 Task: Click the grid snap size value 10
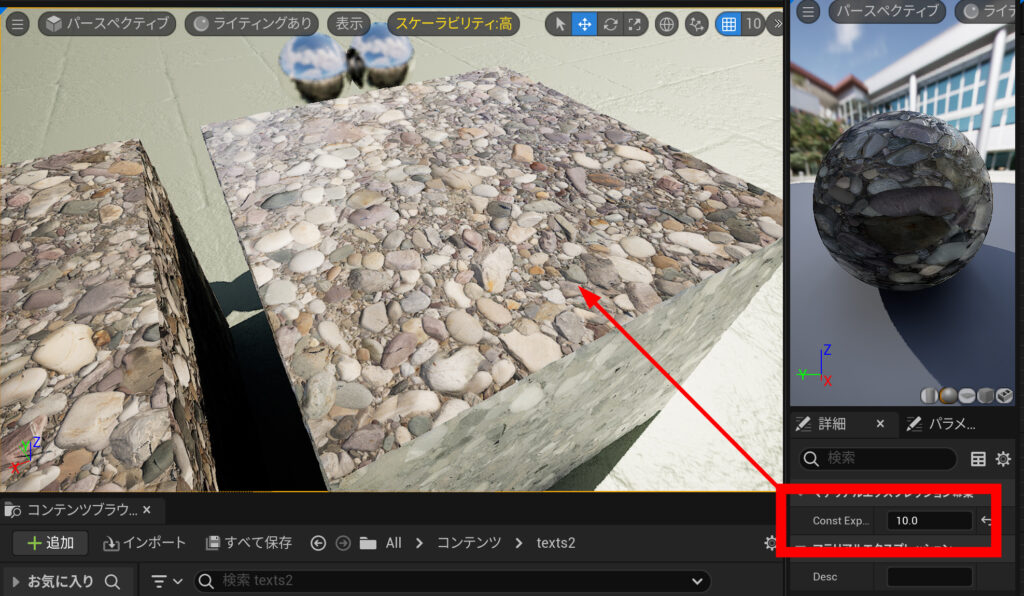pyautogui.click(x=753, y=25)
